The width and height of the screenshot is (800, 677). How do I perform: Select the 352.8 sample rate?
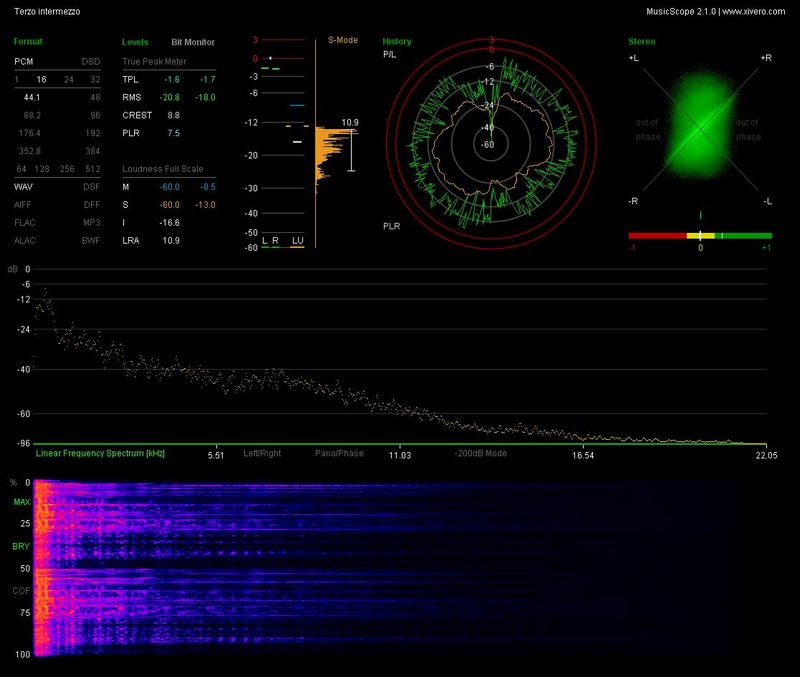[30, 151]
